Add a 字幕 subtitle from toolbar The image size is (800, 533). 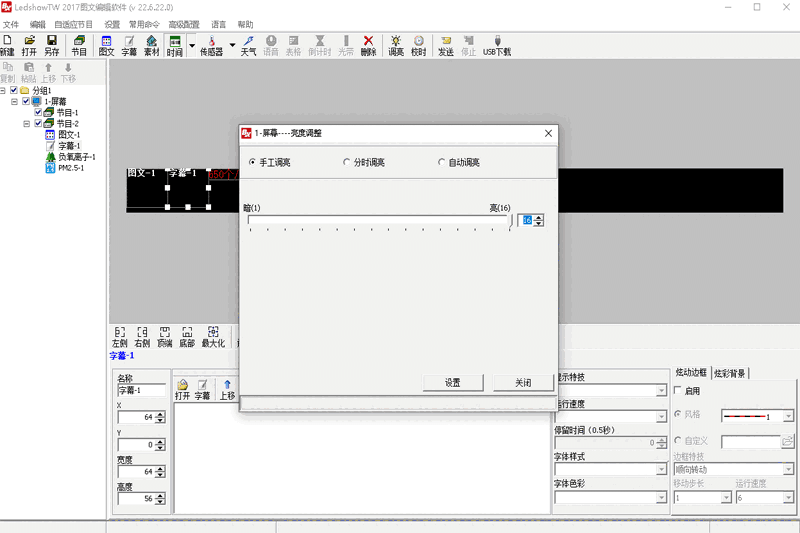click(x=129, y=45)
